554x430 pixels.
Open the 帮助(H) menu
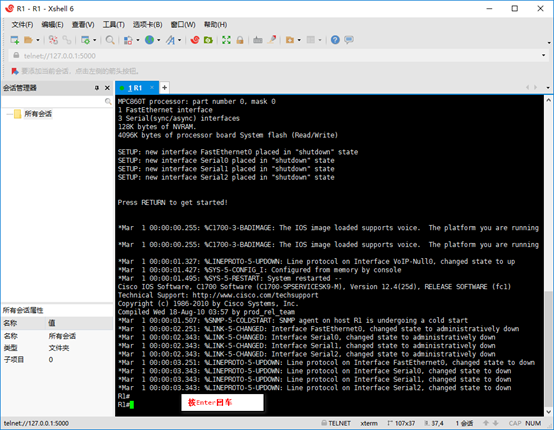coord(215,25)
